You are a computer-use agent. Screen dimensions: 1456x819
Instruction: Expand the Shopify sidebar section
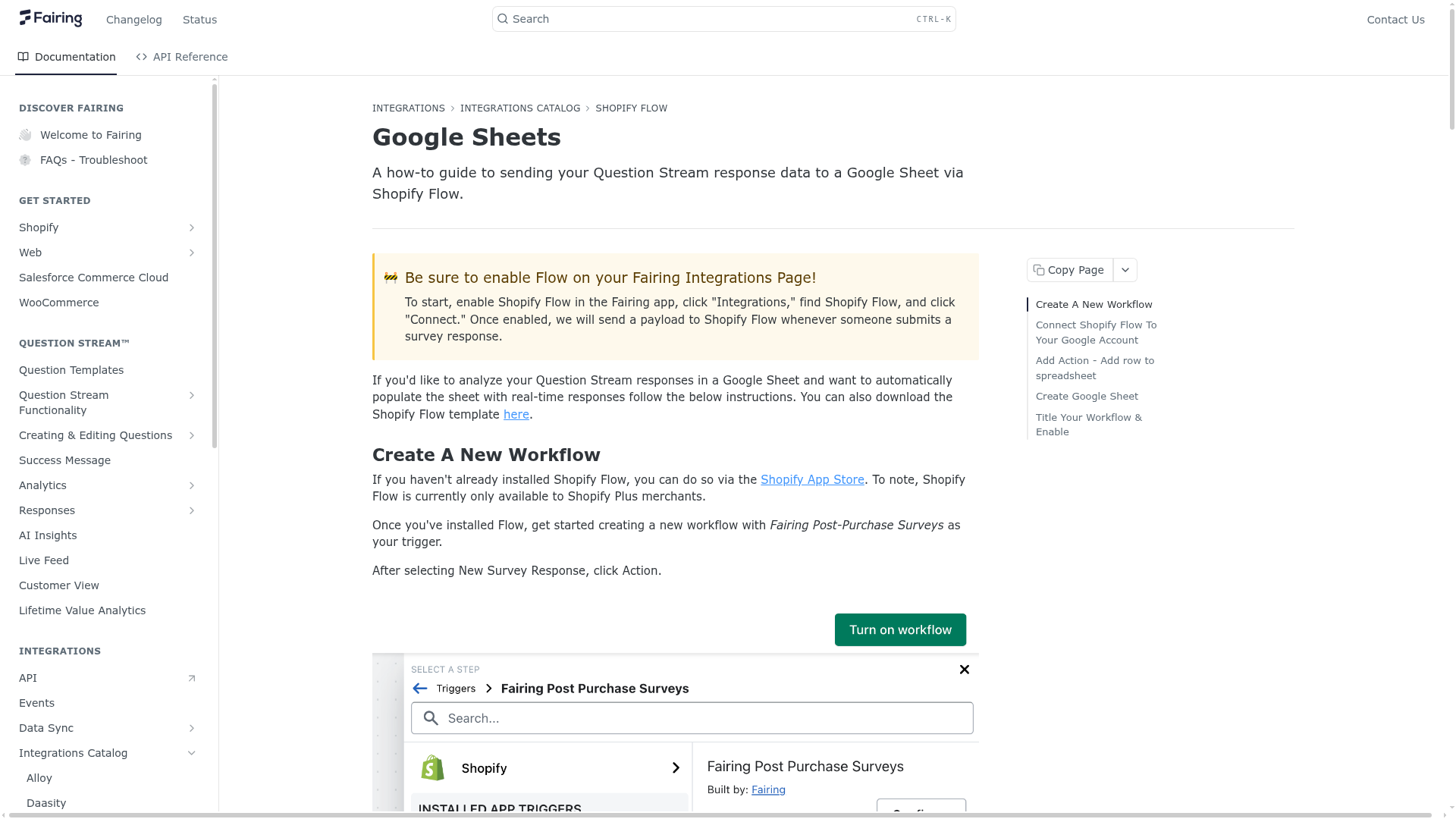click(x=192, y=227)
